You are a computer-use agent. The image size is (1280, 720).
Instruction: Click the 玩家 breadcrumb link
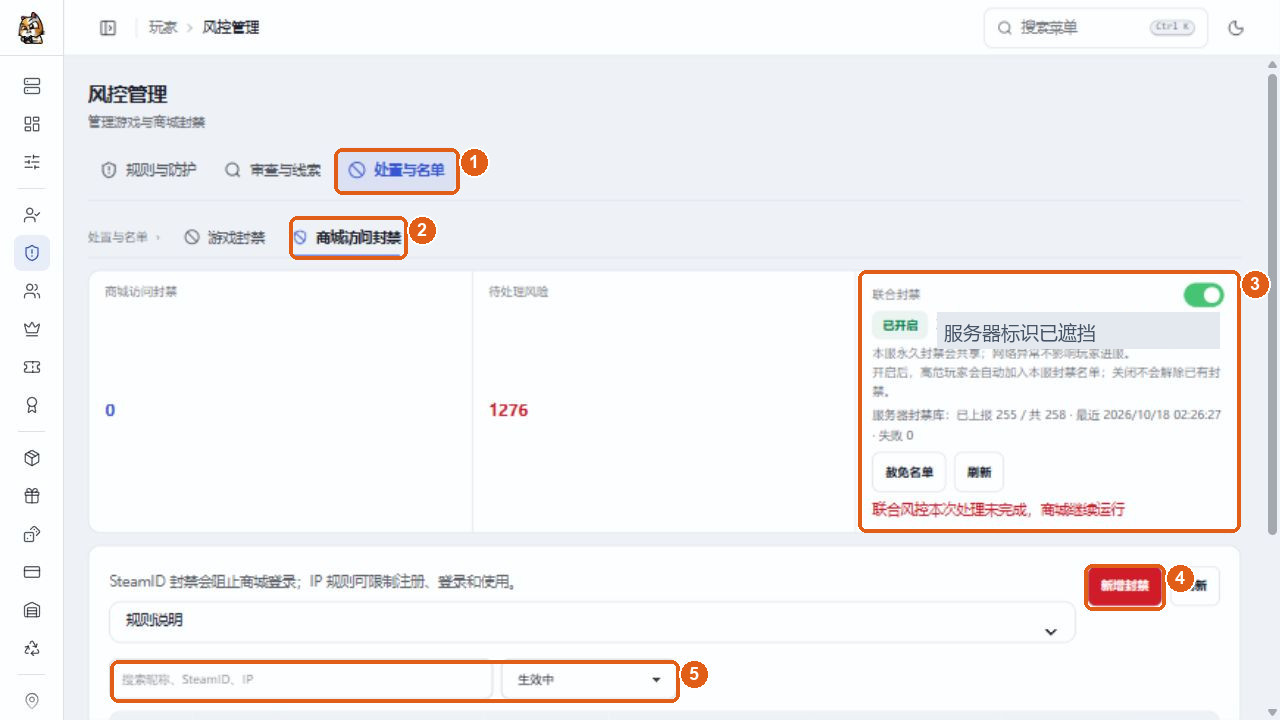click(163, 28)
